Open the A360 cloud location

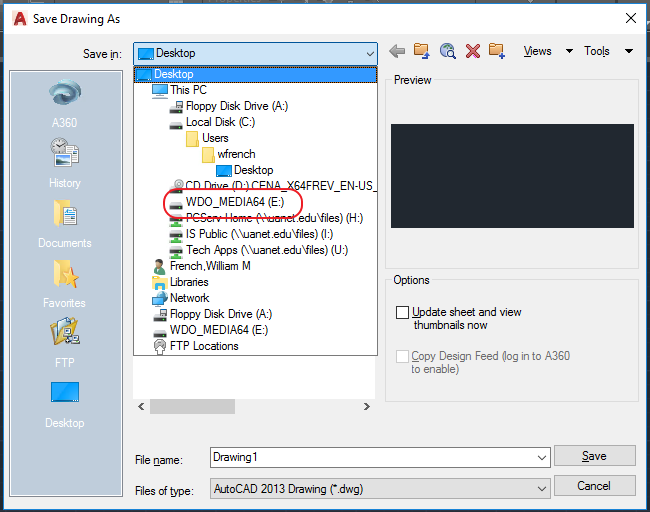(65, 104)
